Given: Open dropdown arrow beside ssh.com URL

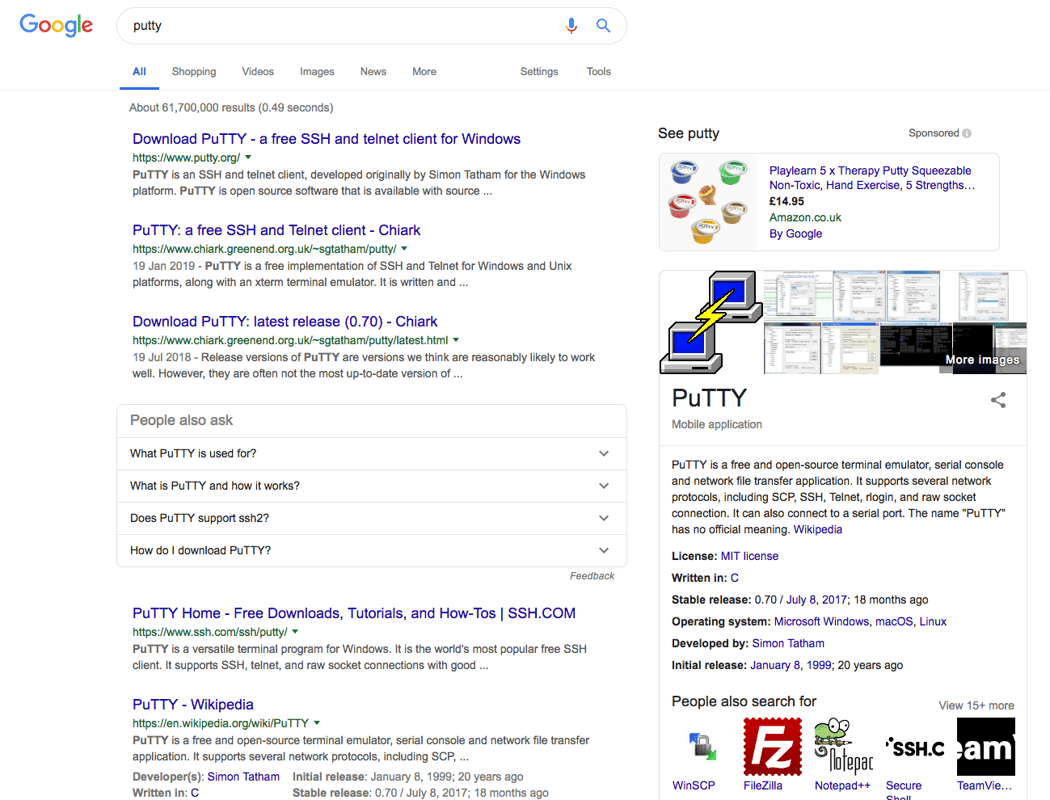Looking at the screenshot, I should tap(295, 632).
